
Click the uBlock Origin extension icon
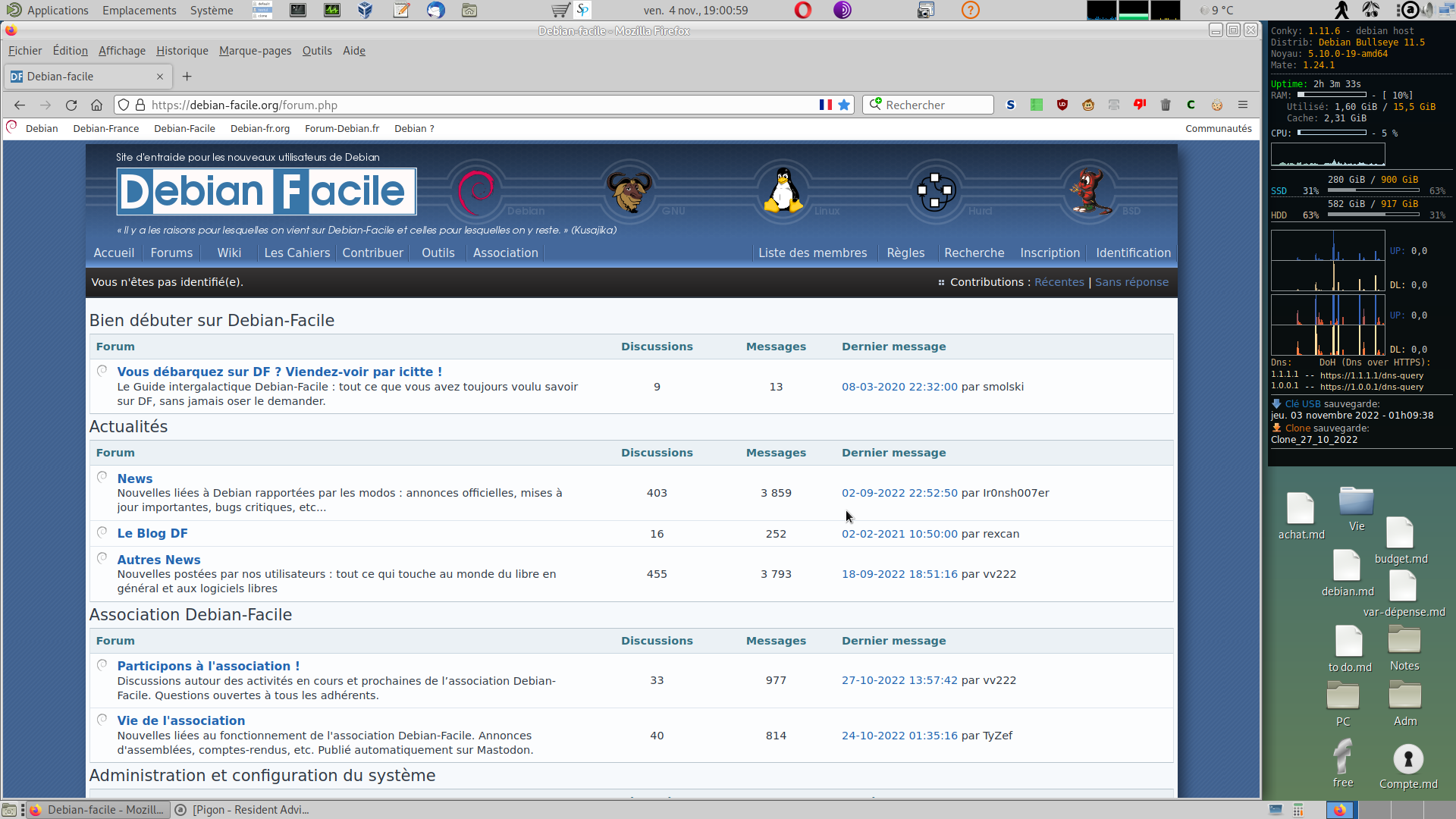pos(1062,105)
